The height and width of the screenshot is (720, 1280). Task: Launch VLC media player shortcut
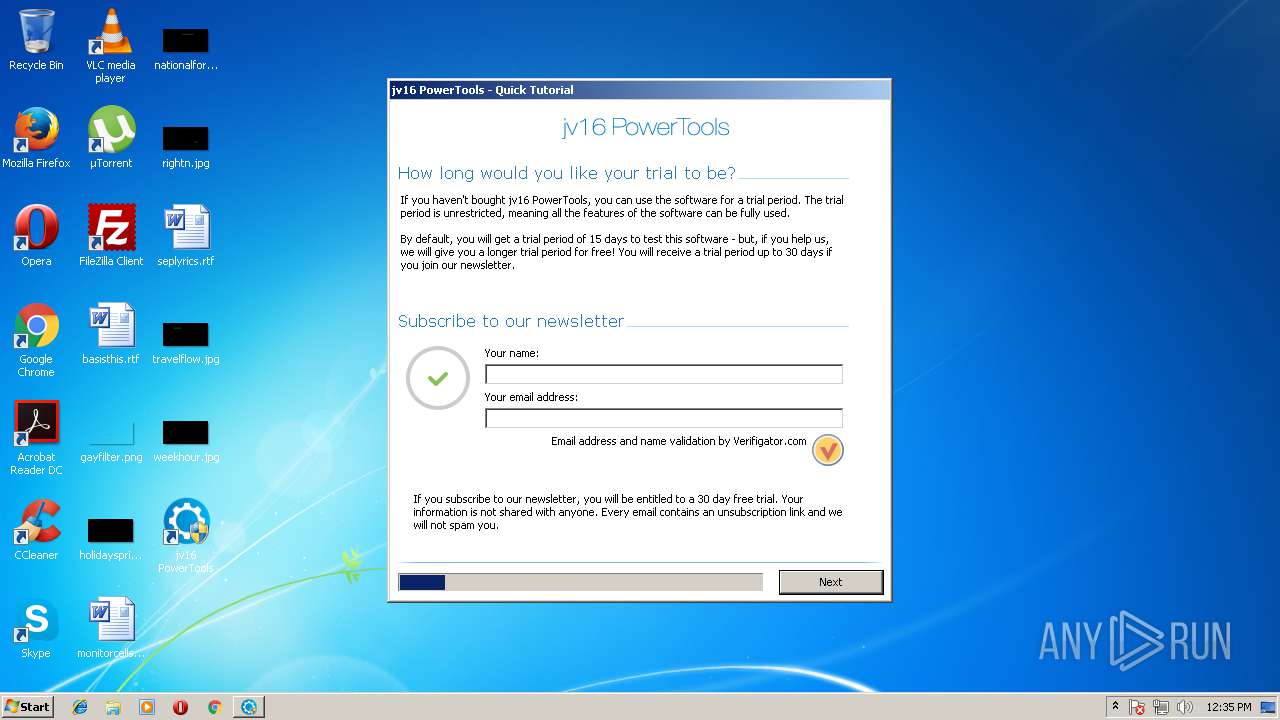tap(110, 46)
